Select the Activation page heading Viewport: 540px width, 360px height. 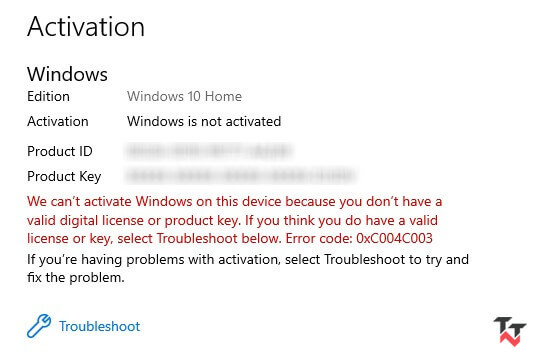pos(86,27)
